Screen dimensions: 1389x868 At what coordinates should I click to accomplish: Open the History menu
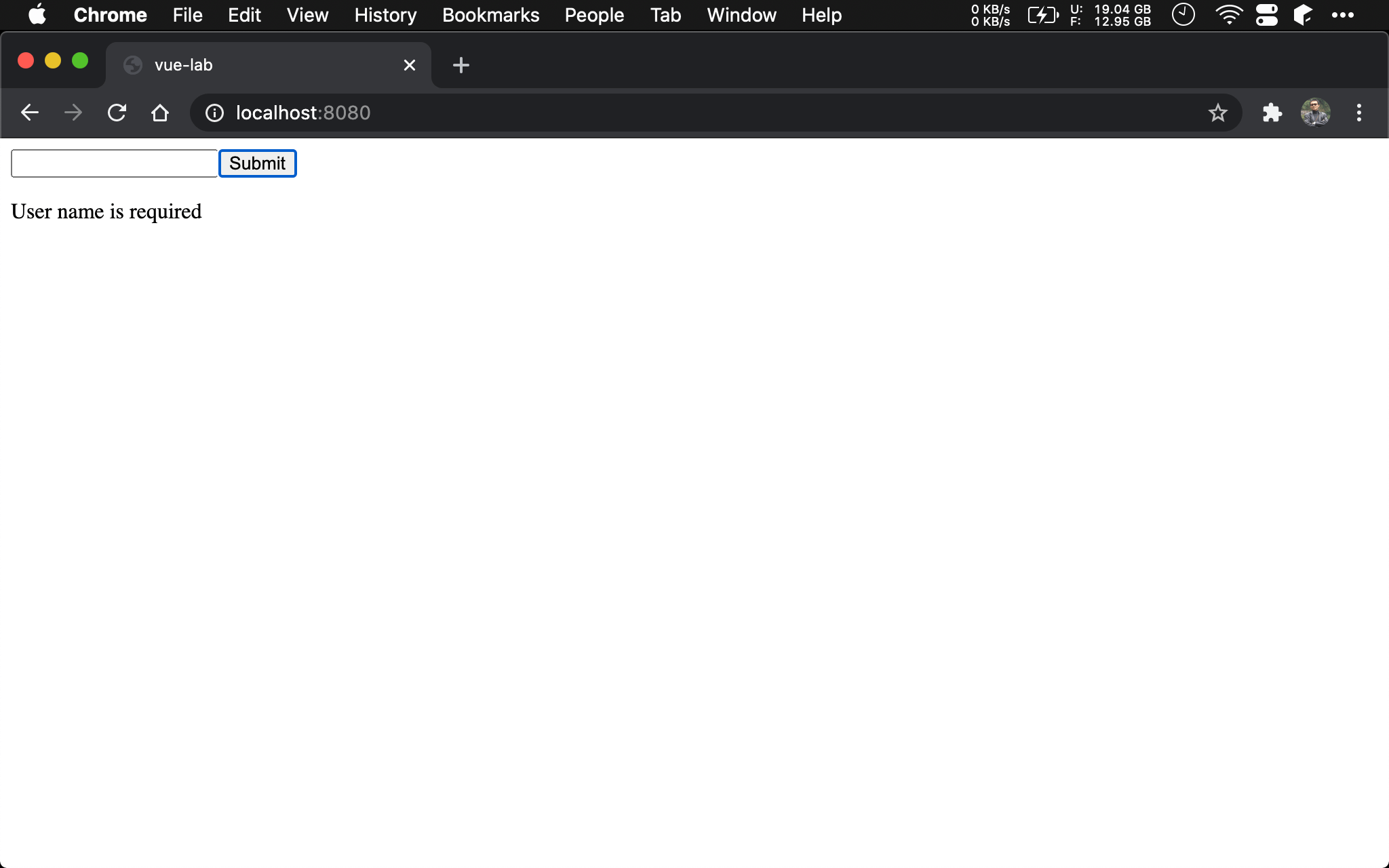point(385,15)
